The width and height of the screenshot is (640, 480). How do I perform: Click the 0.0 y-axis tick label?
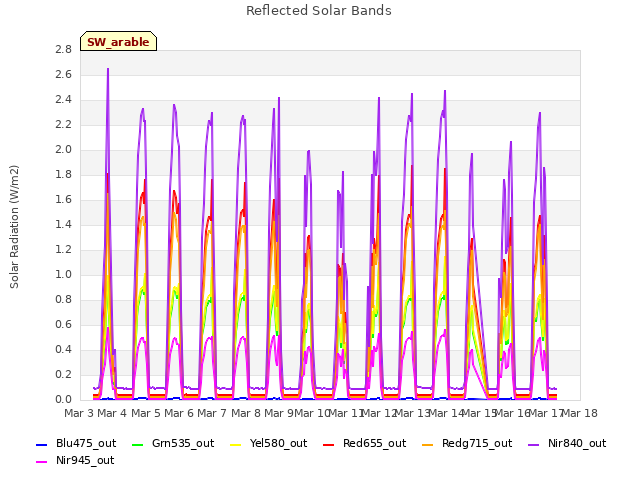point(63,400)
